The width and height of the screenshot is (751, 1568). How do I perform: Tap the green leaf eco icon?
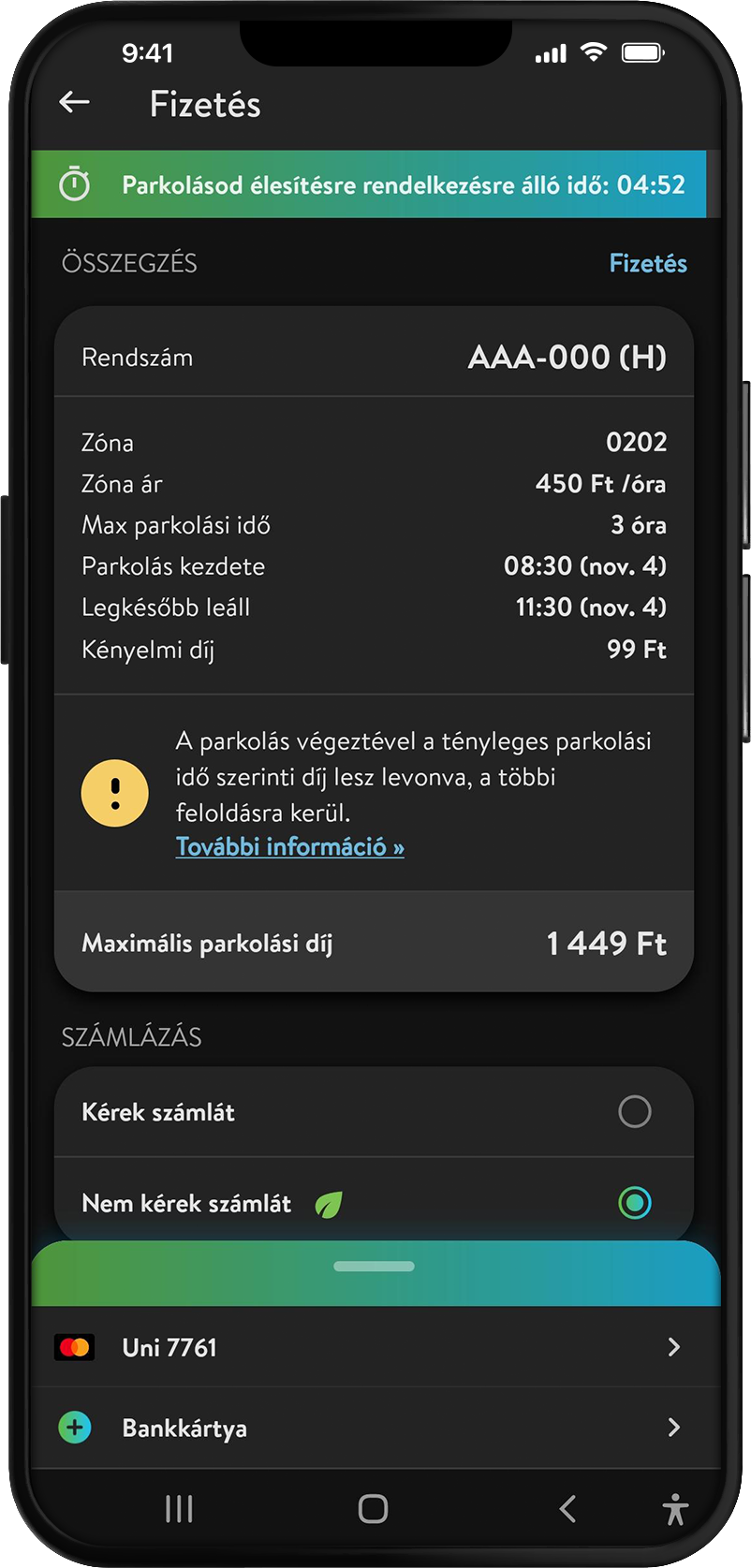tap(328, 1204)
